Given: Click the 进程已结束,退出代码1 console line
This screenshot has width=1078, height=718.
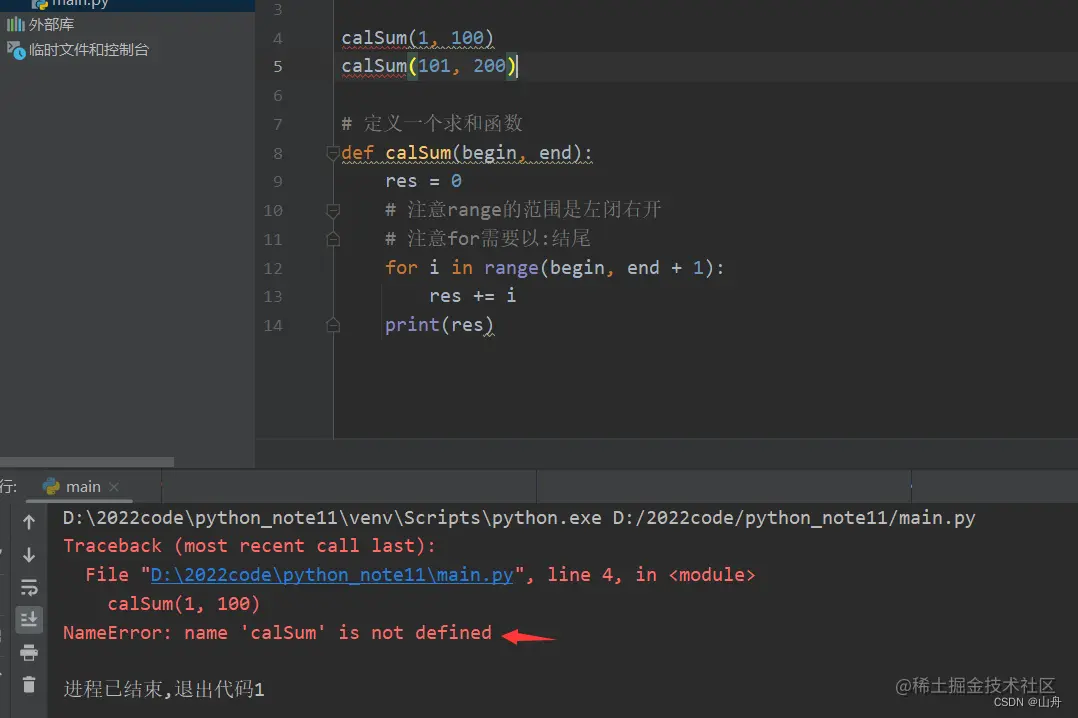Looking at the screenshot, I should (x=164, y=689).
